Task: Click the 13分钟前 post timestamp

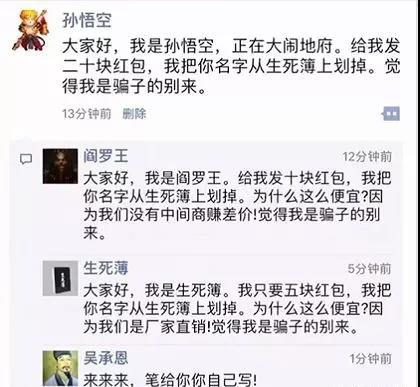Action: tap(87, 114)
